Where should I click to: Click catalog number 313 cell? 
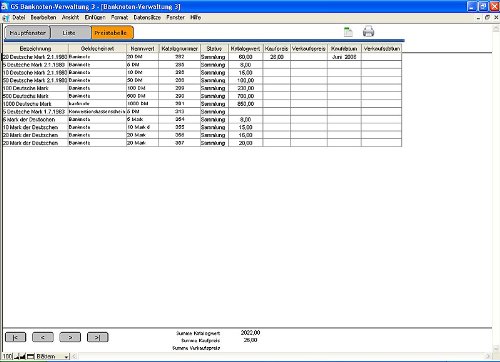click(179, 112)
